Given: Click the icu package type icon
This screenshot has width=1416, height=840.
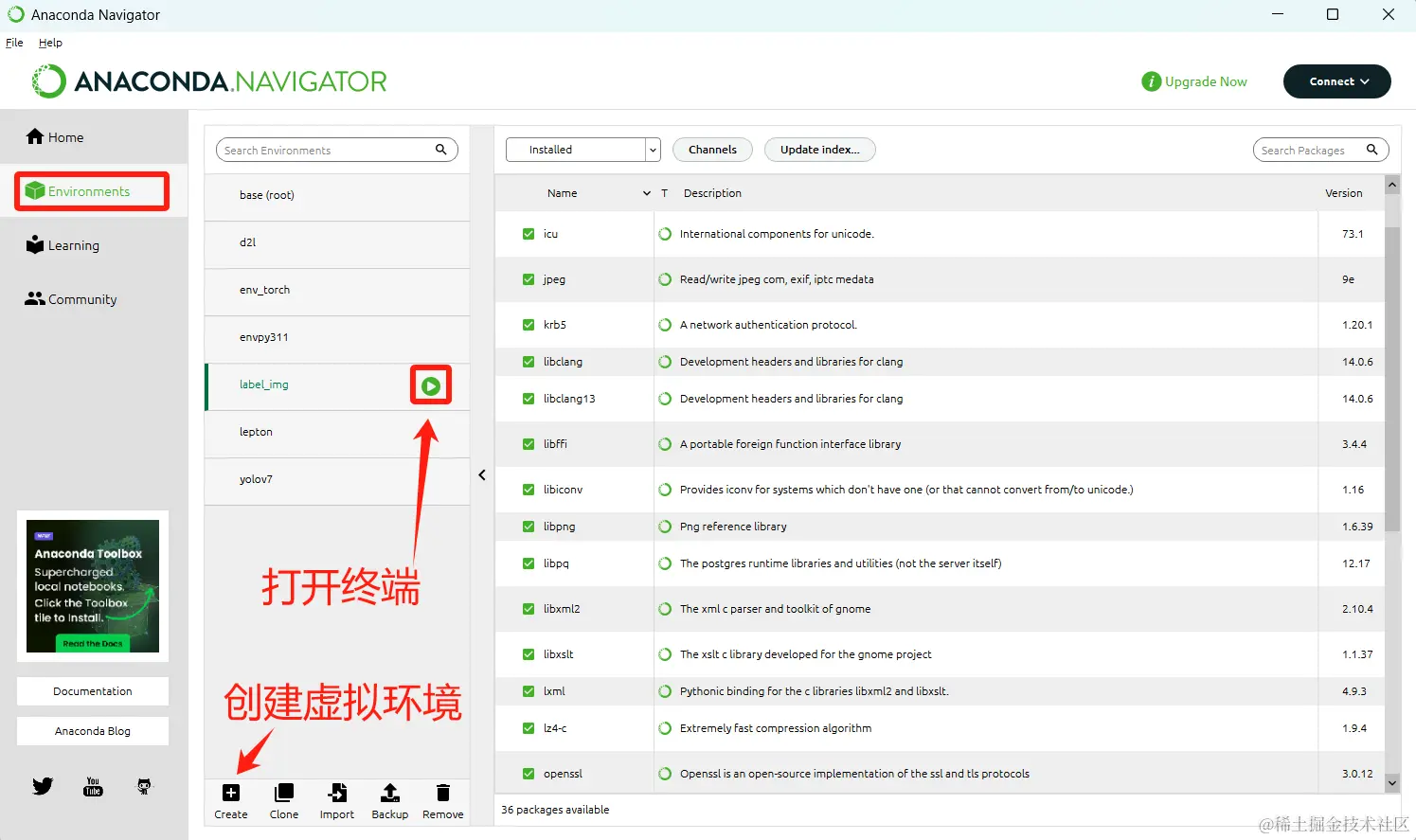Looking at the screenshot, I should coord(665,234).
